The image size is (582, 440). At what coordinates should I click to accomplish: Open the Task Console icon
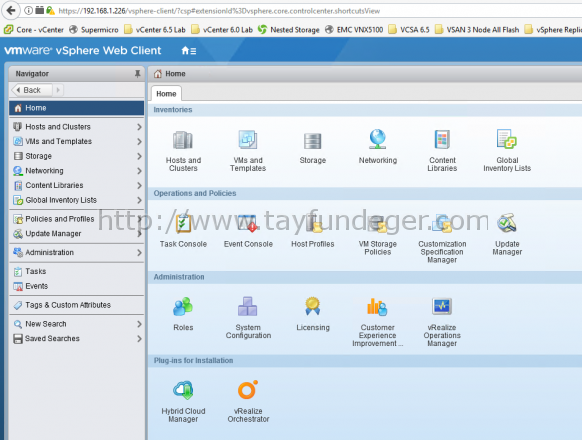pos(183,224)
